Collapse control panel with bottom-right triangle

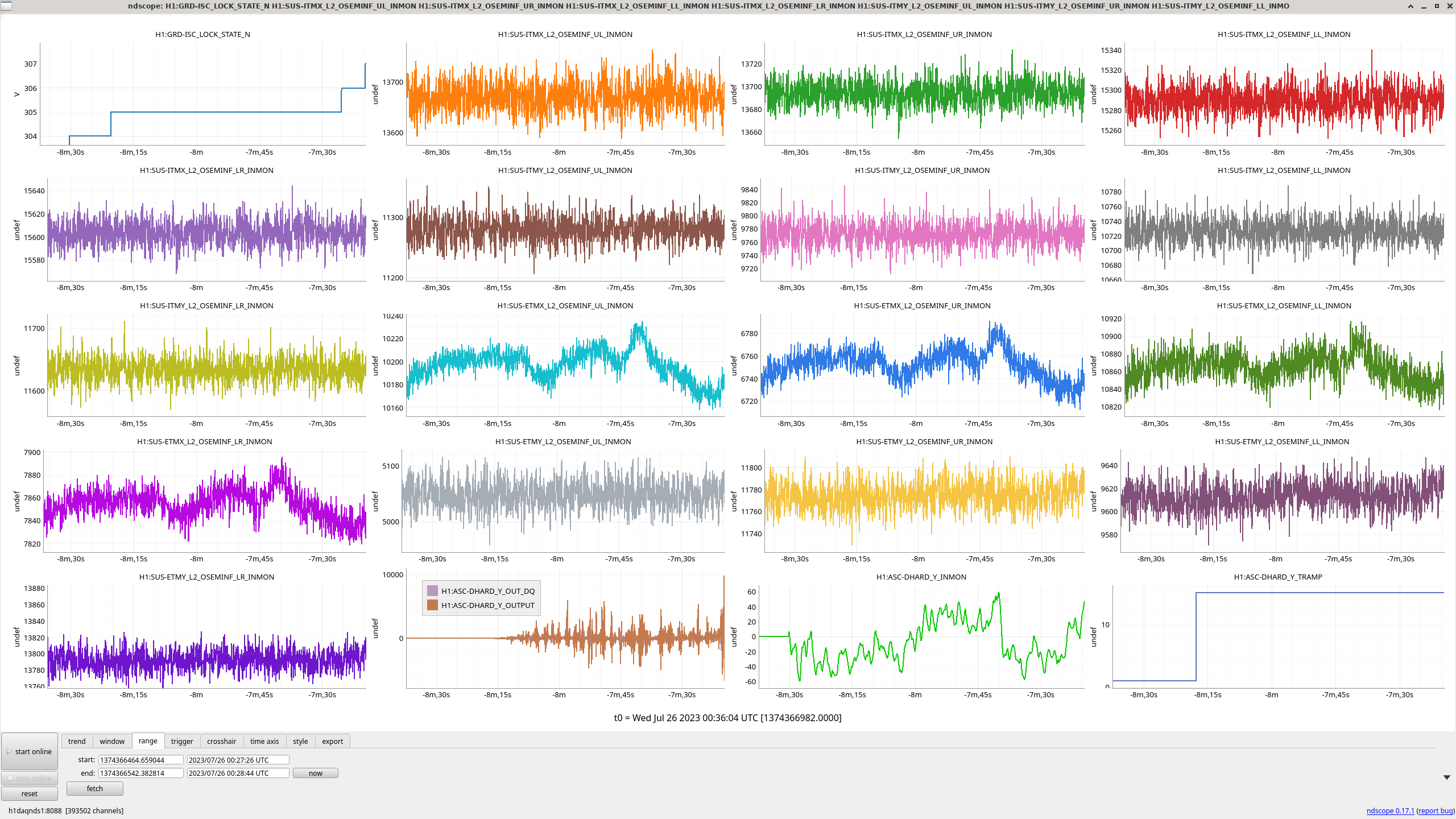[1446, 777]
